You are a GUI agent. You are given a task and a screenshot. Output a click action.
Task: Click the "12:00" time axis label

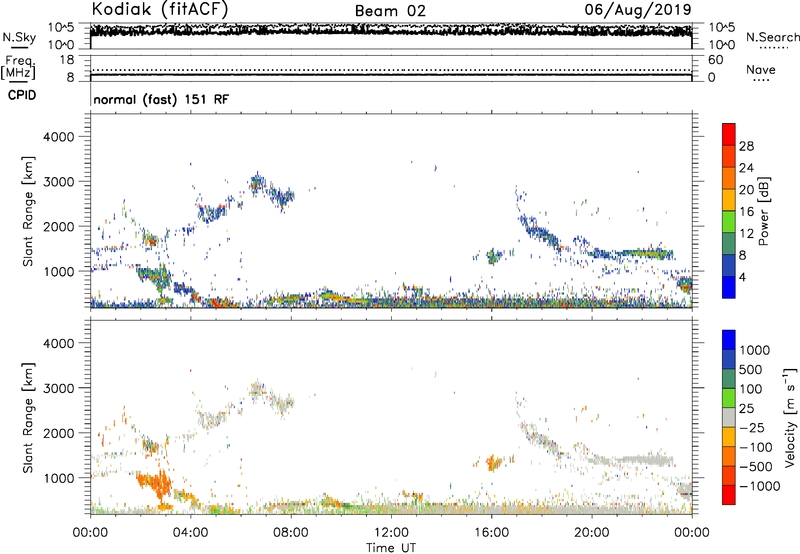tap(391, 533)
